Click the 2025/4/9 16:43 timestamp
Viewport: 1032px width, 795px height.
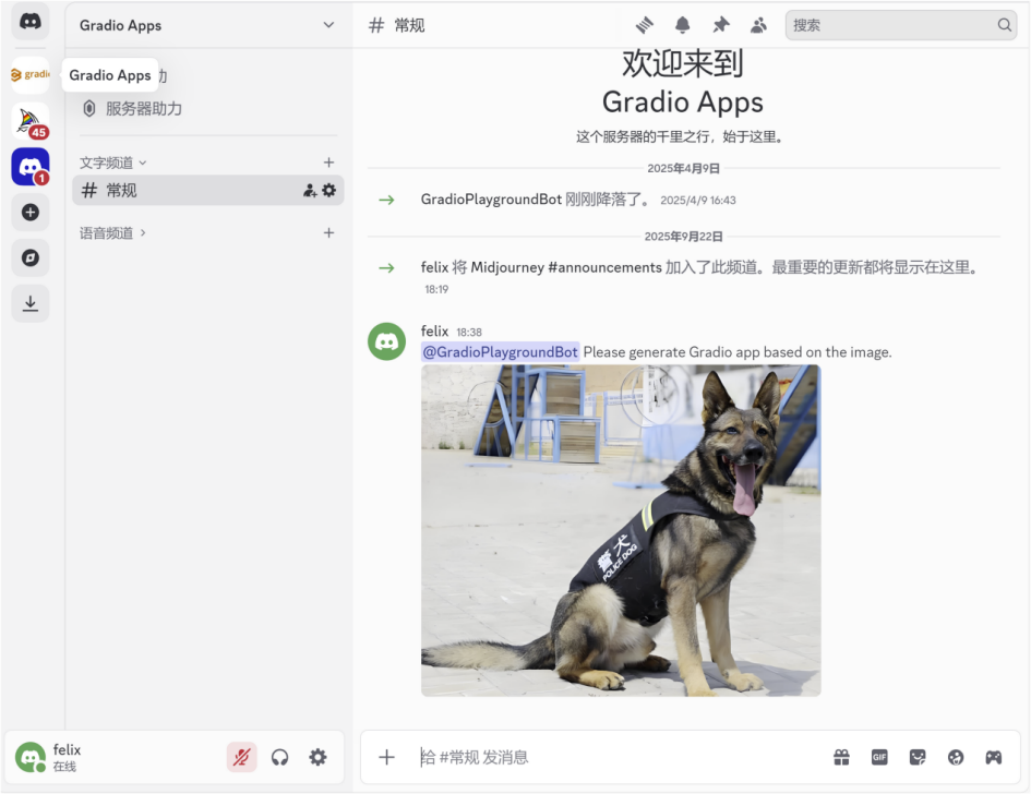(x=698, y=200)
